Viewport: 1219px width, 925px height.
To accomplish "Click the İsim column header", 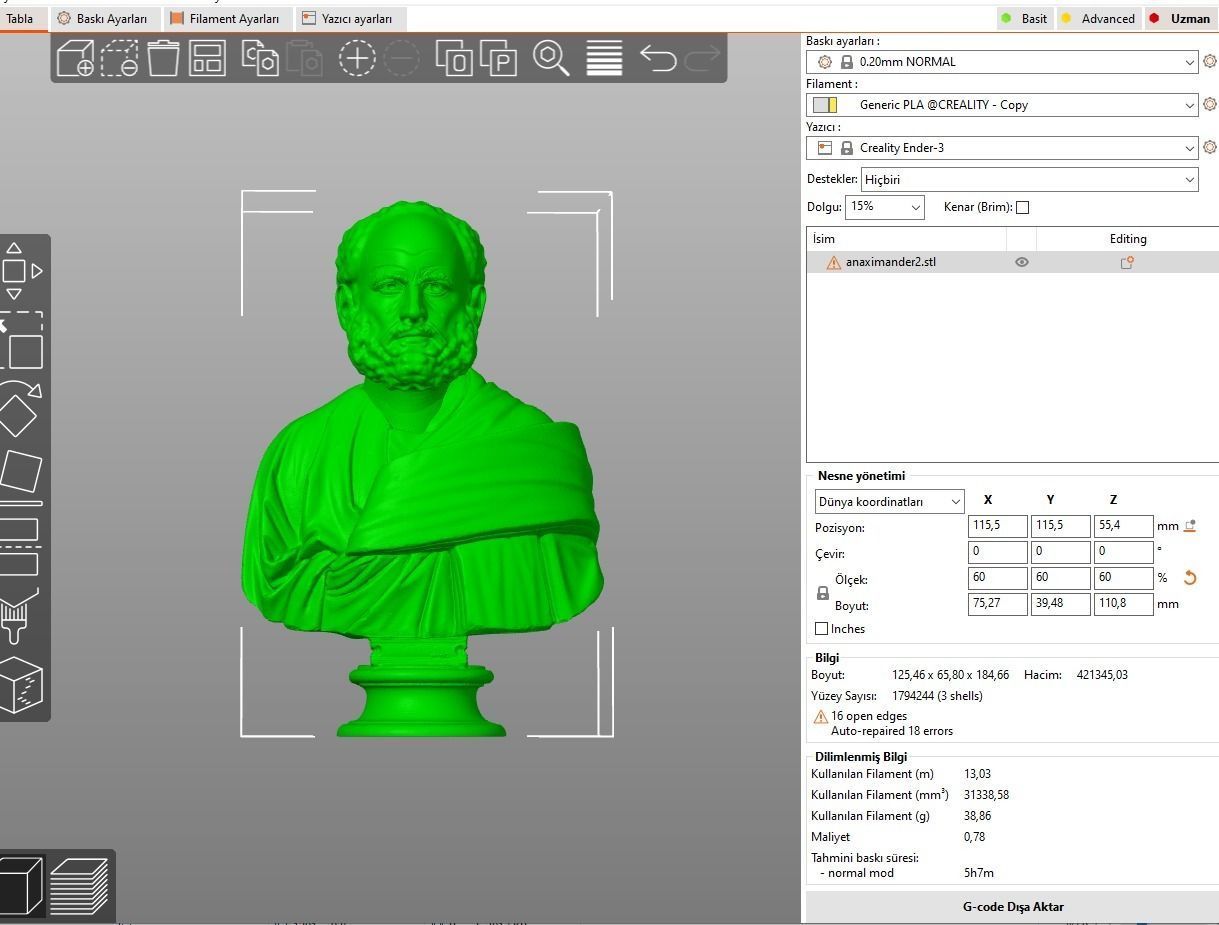I will 906,239.
